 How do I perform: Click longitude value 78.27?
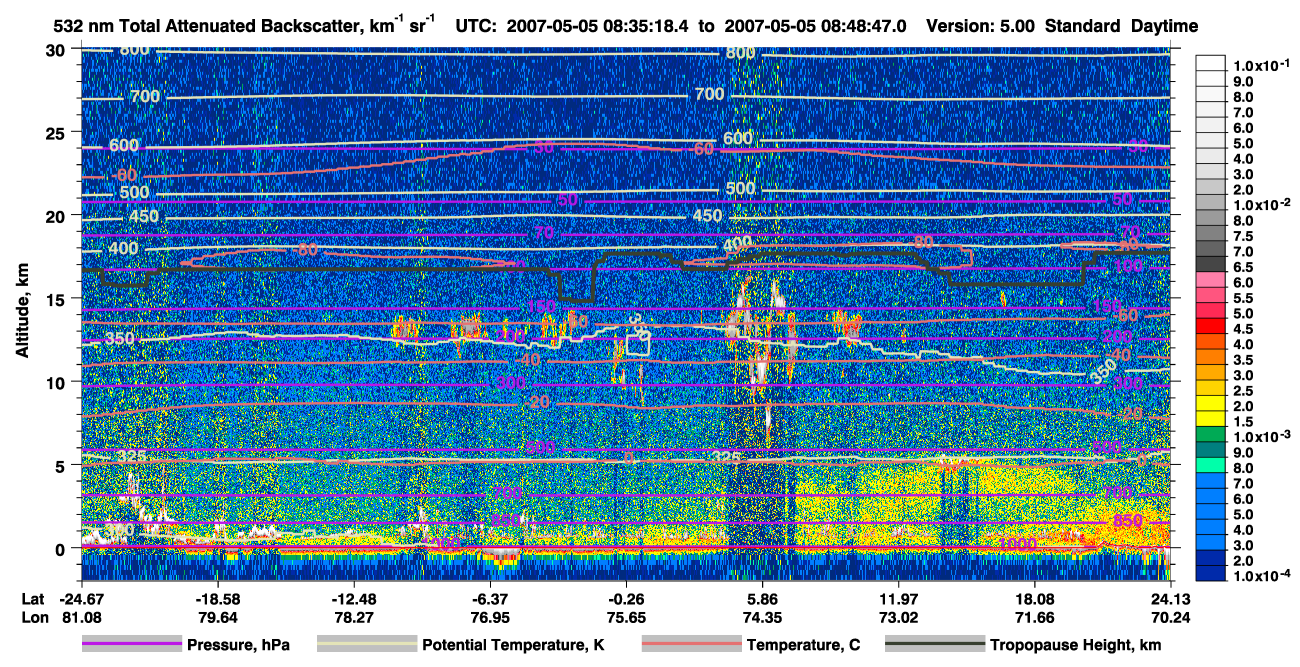click(354, 617)
